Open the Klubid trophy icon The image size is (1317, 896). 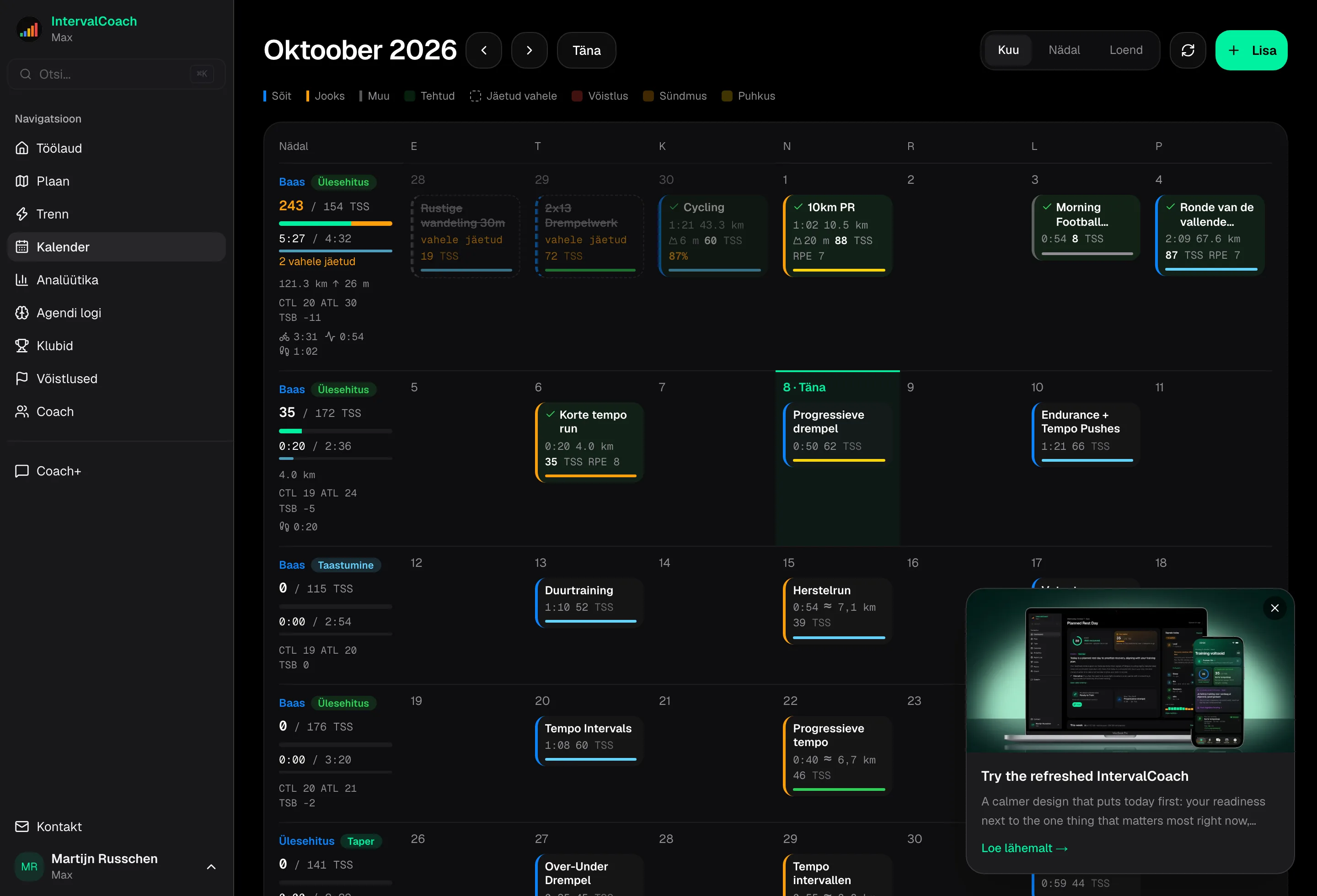coord(21,346)
